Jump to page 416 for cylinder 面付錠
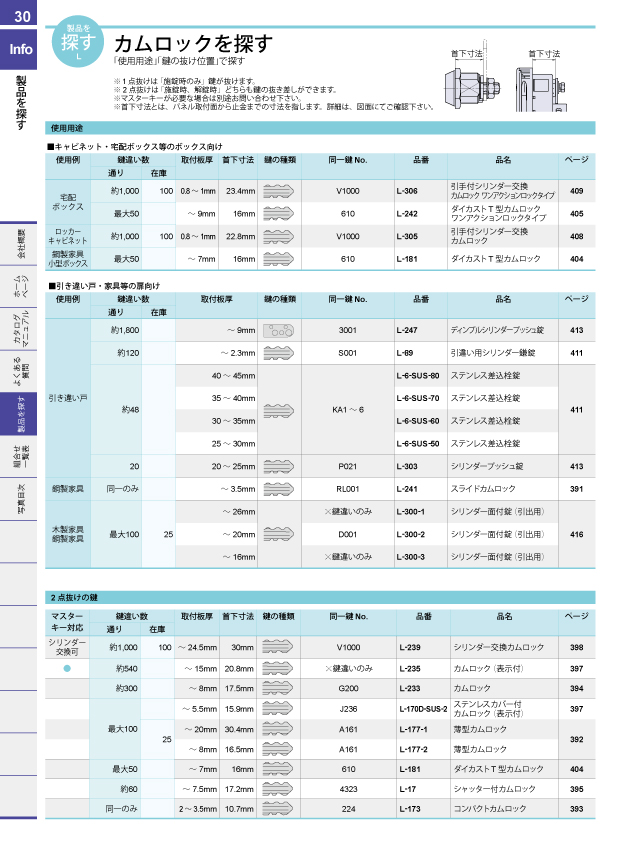Screen dimensions: 635x842 [x=577, y=535]
